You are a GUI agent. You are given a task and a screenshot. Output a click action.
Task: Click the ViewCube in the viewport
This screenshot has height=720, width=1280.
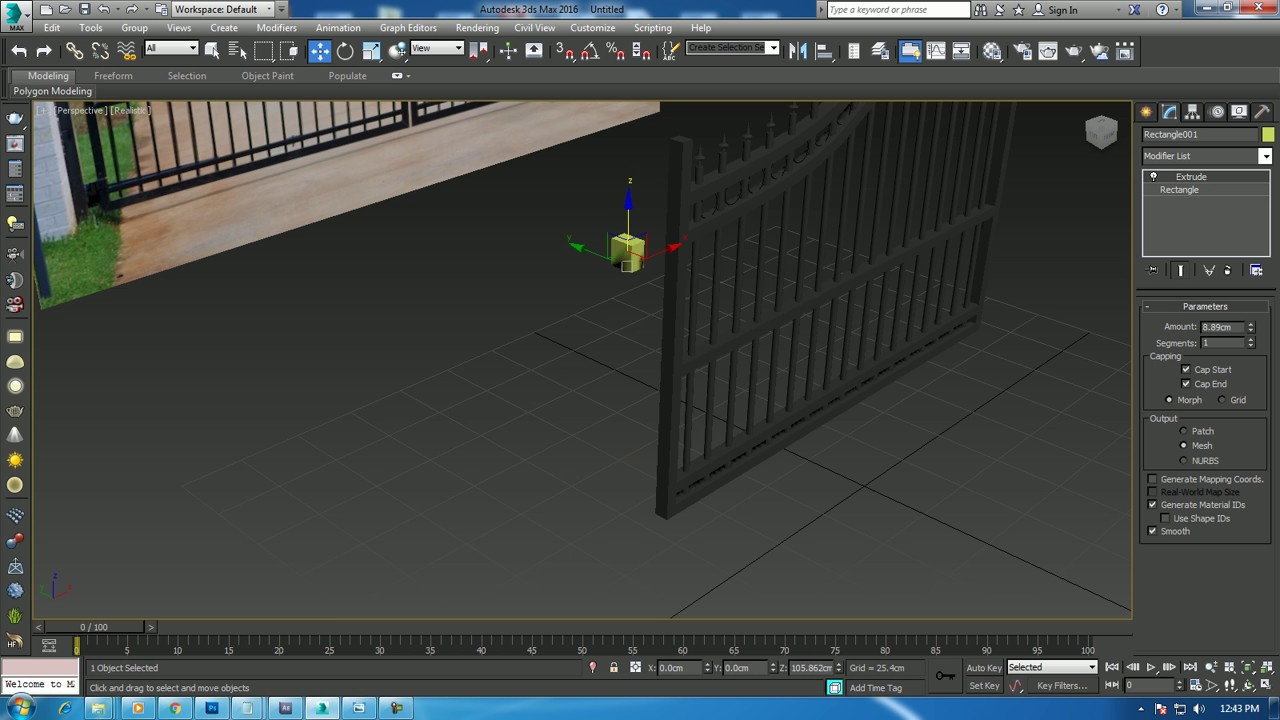(x=1101, y=132)
